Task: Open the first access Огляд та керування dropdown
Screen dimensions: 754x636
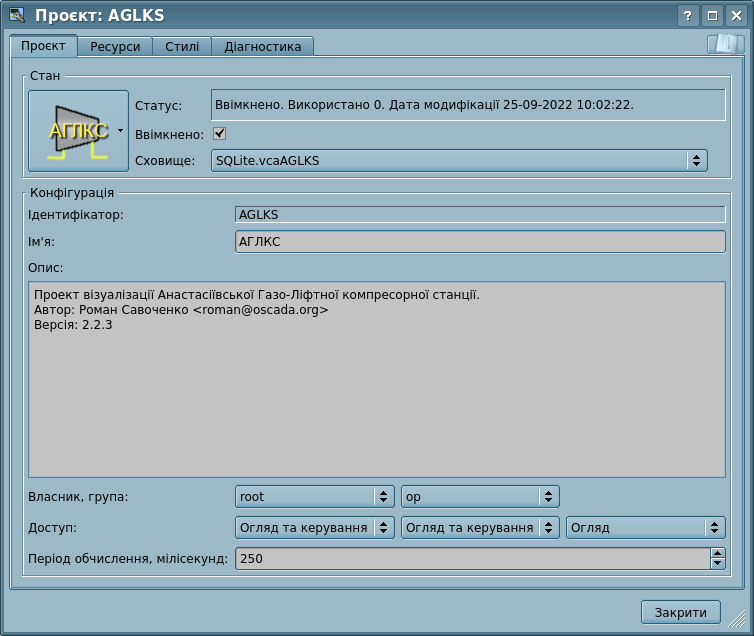Action: 314,527
